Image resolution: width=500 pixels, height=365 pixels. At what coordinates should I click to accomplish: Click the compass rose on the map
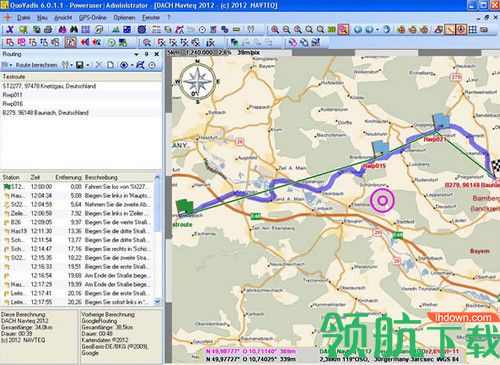click(x=198, y=82)
